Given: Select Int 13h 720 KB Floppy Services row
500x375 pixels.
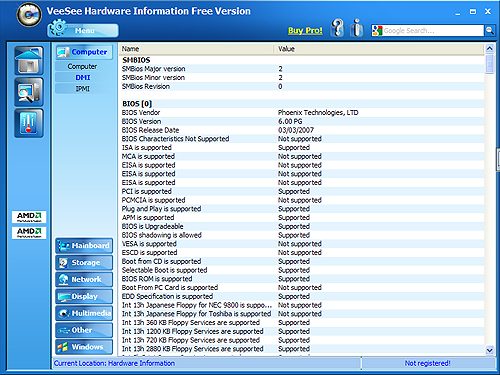Looking at the screenshot, I should 302,340.
